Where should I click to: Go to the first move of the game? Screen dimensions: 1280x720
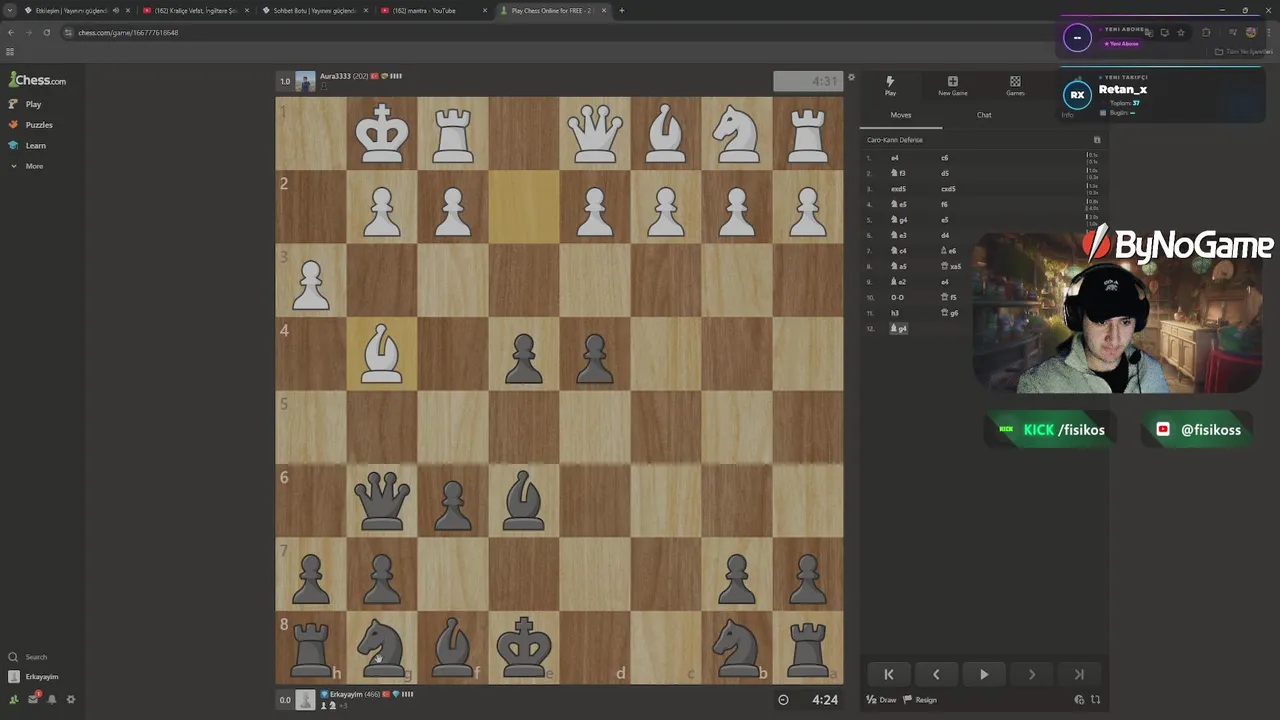tap(888, 675)
